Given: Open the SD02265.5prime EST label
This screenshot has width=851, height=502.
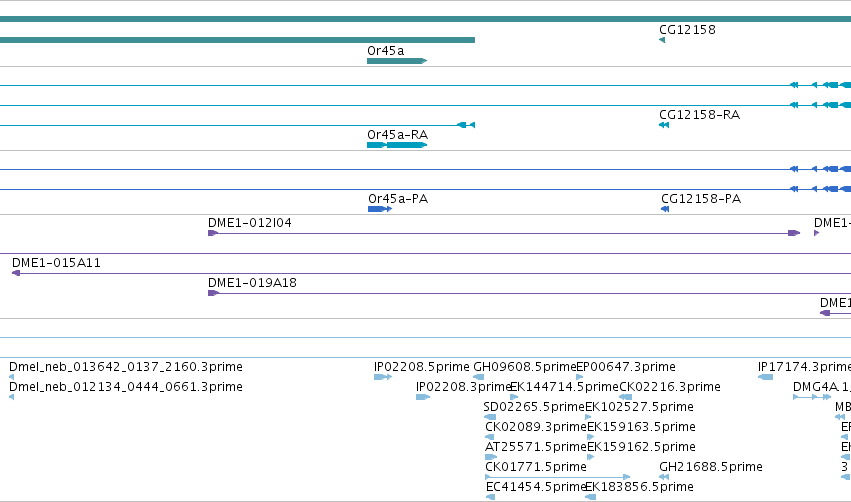Looking at the screenshot, I should 534,407.
